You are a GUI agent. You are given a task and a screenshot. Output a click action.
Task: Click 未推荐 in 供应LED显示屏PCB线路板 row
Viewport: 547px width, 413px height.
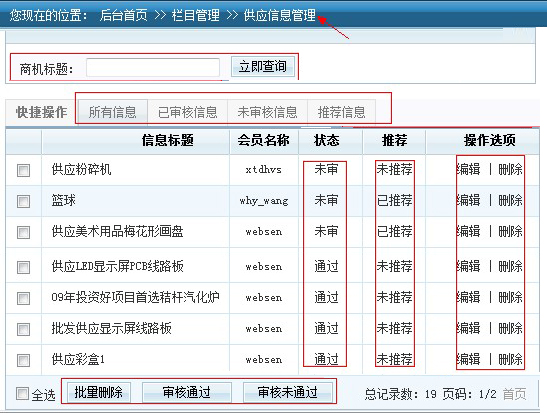coord(395,266)
